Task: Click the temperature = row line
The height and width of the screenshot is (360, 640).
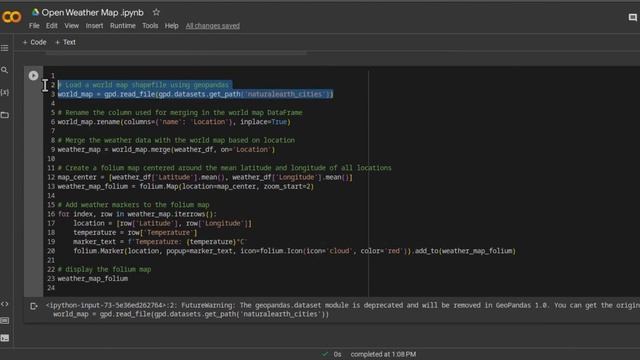Action: click(x=135, y=233)
